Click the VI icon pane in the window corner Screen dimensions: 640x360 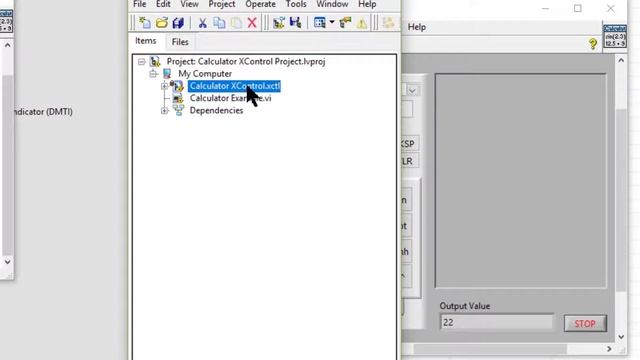[x=615, y=36]
